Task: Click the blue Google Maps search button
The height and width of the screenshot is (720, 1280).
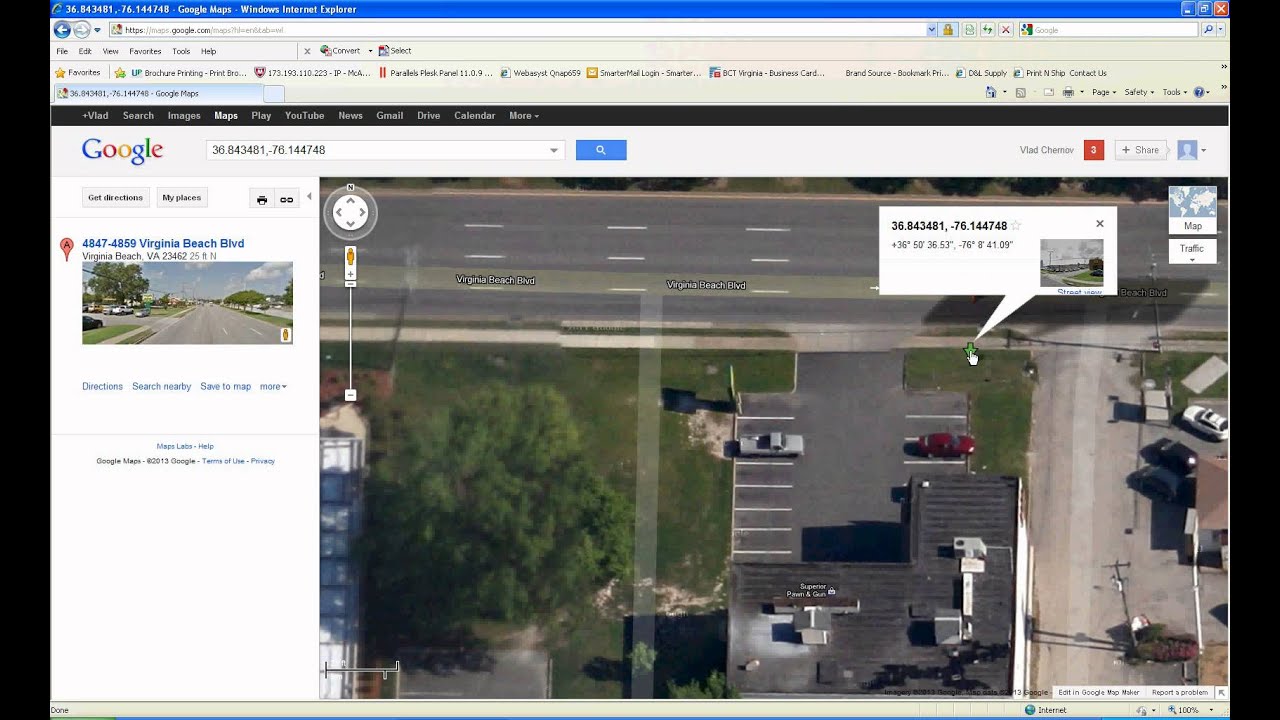Action: point(601,150)
